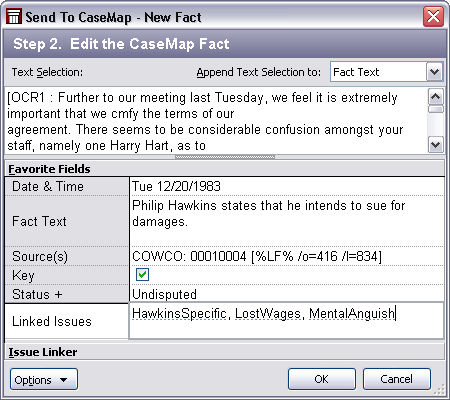Click the Cancel button

click(x=397, y=379)
